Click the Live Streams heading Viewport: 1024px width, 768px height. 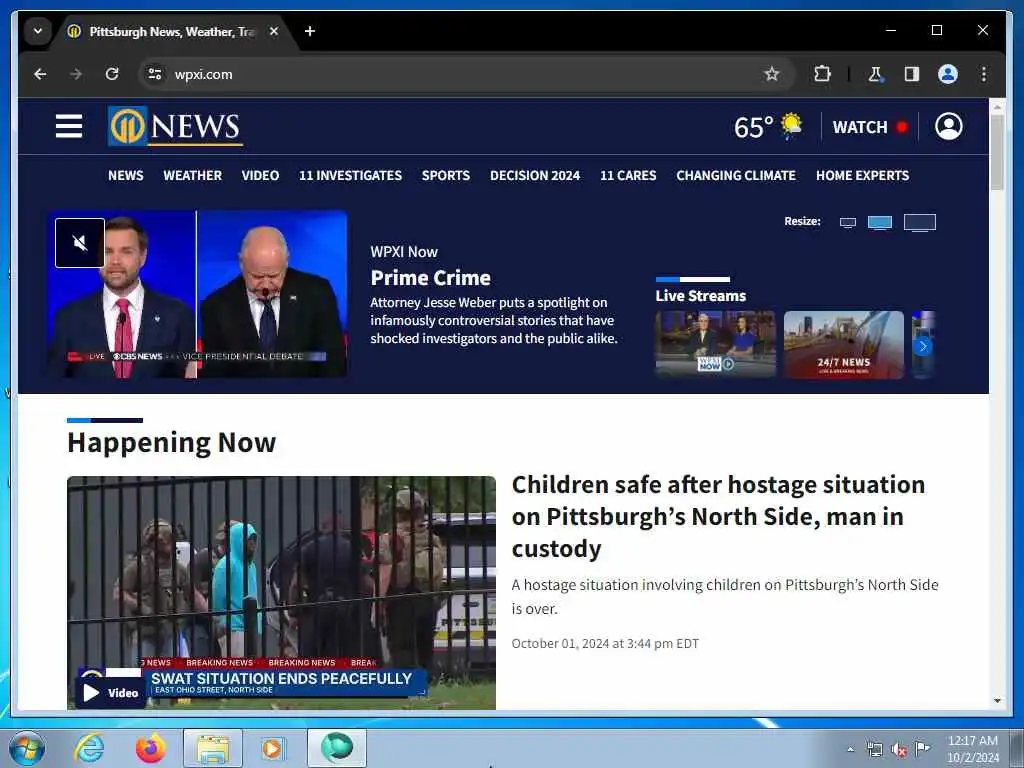click(x=701, y=296)
